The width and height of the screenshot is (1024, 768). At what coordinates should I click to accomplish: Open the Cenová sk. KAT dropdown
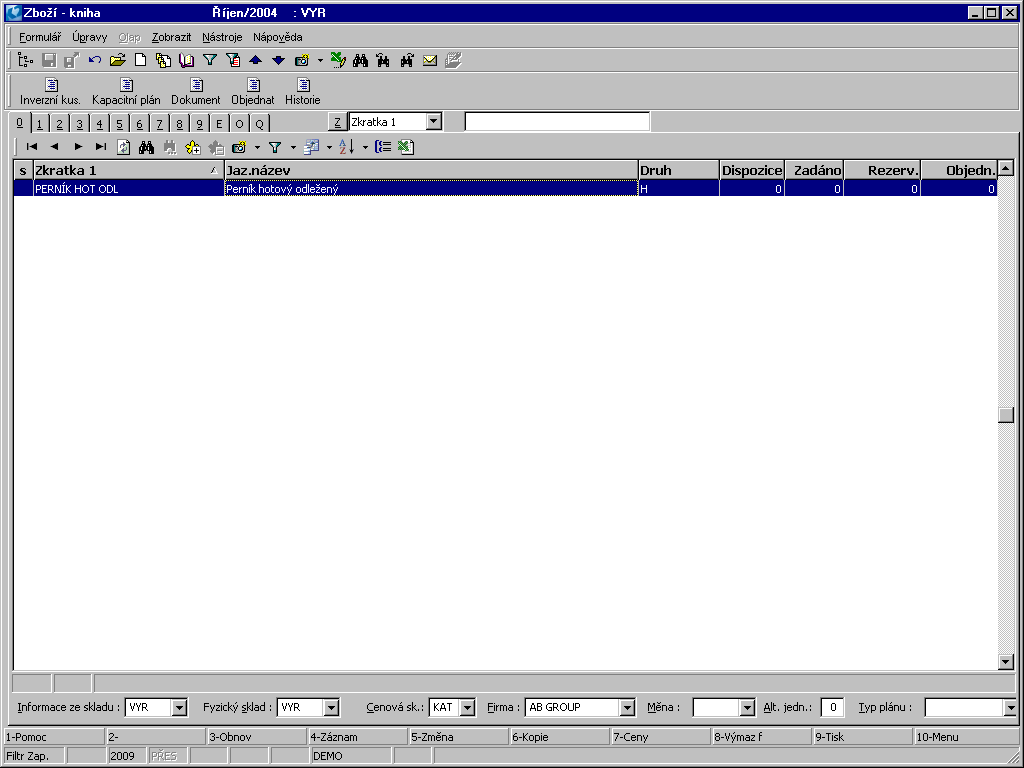coord(468,707)
